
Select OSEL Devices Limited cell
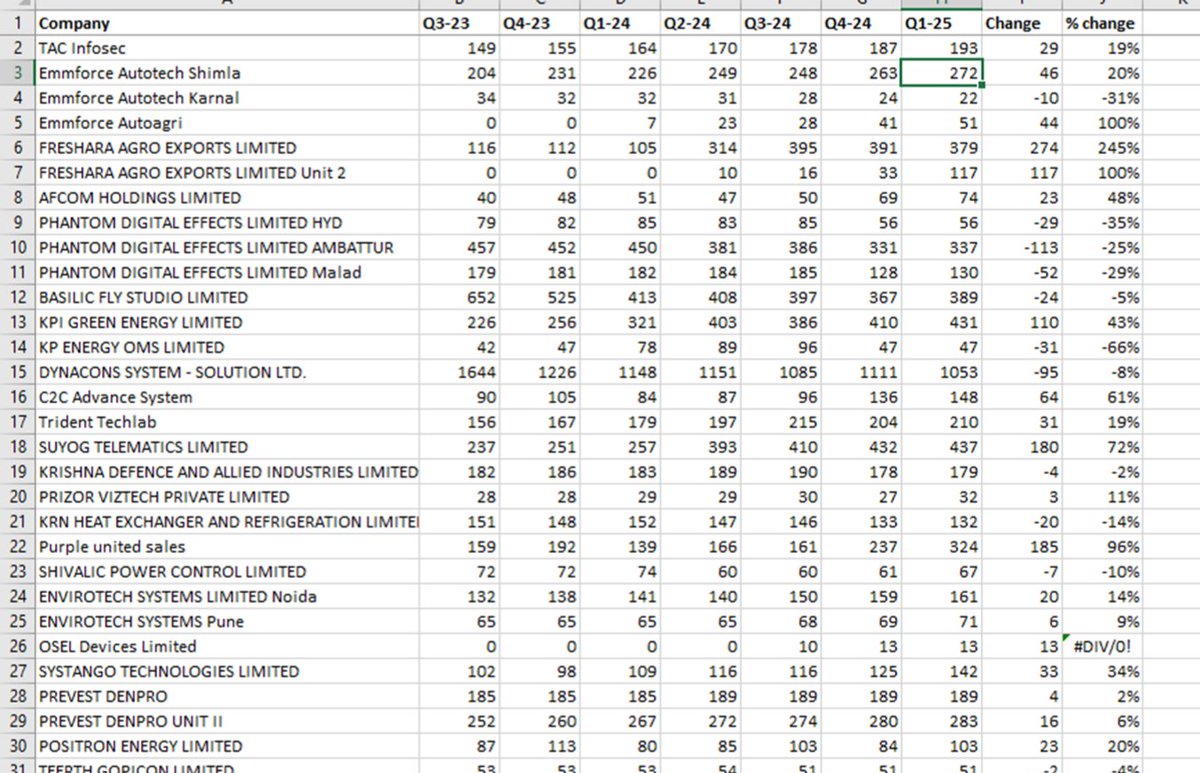[227, 646]
